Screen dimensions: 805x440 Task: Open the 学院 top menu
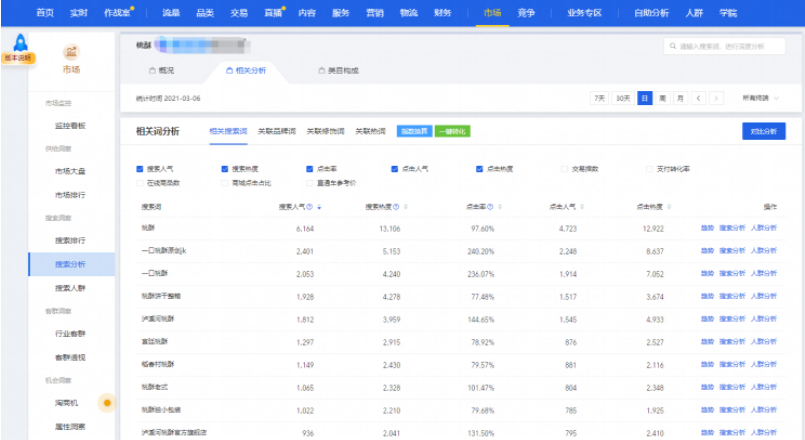click(x=728, y=13)
